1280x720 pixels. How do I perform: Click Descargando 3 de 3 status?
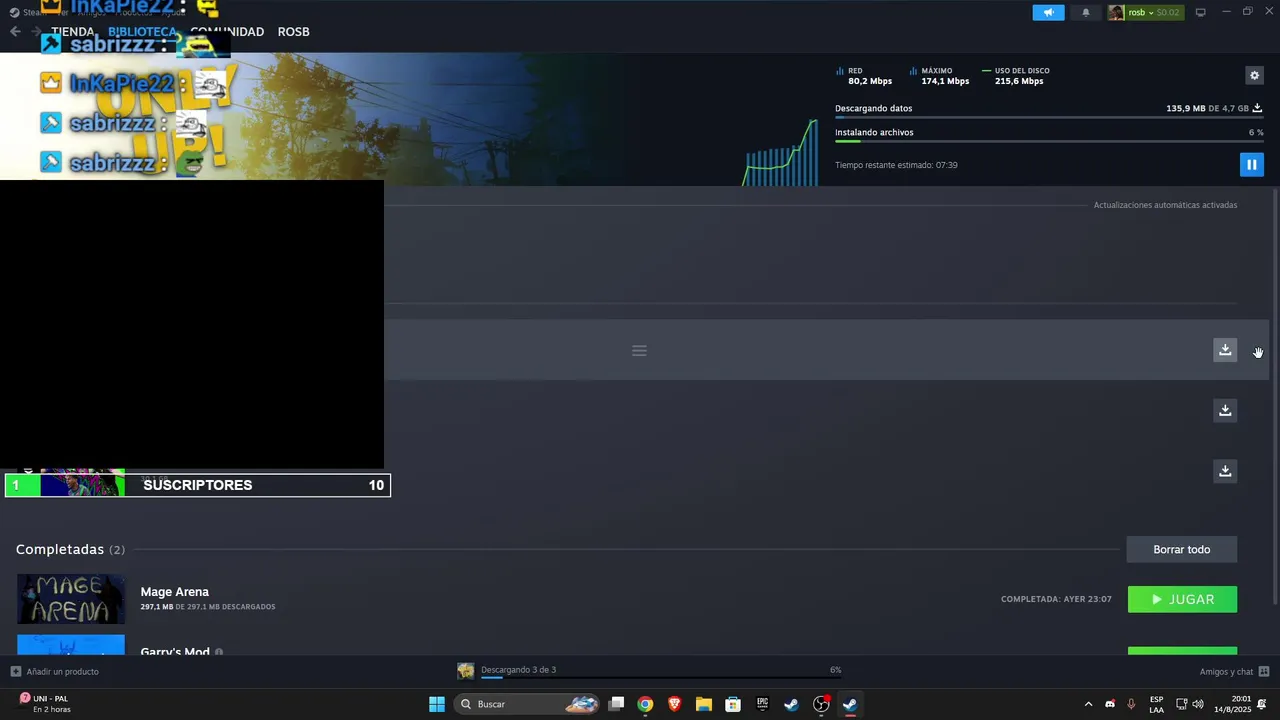(x=518, y=669)
